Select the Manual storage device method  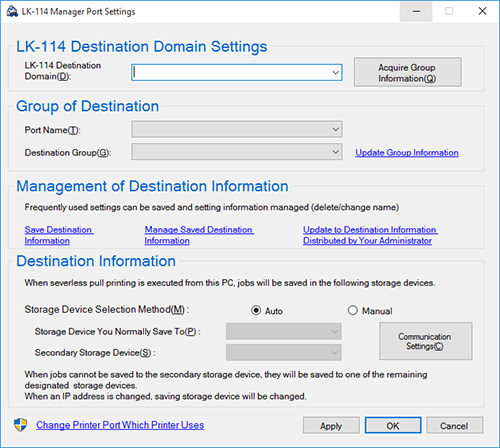click(x=353, y=311)
